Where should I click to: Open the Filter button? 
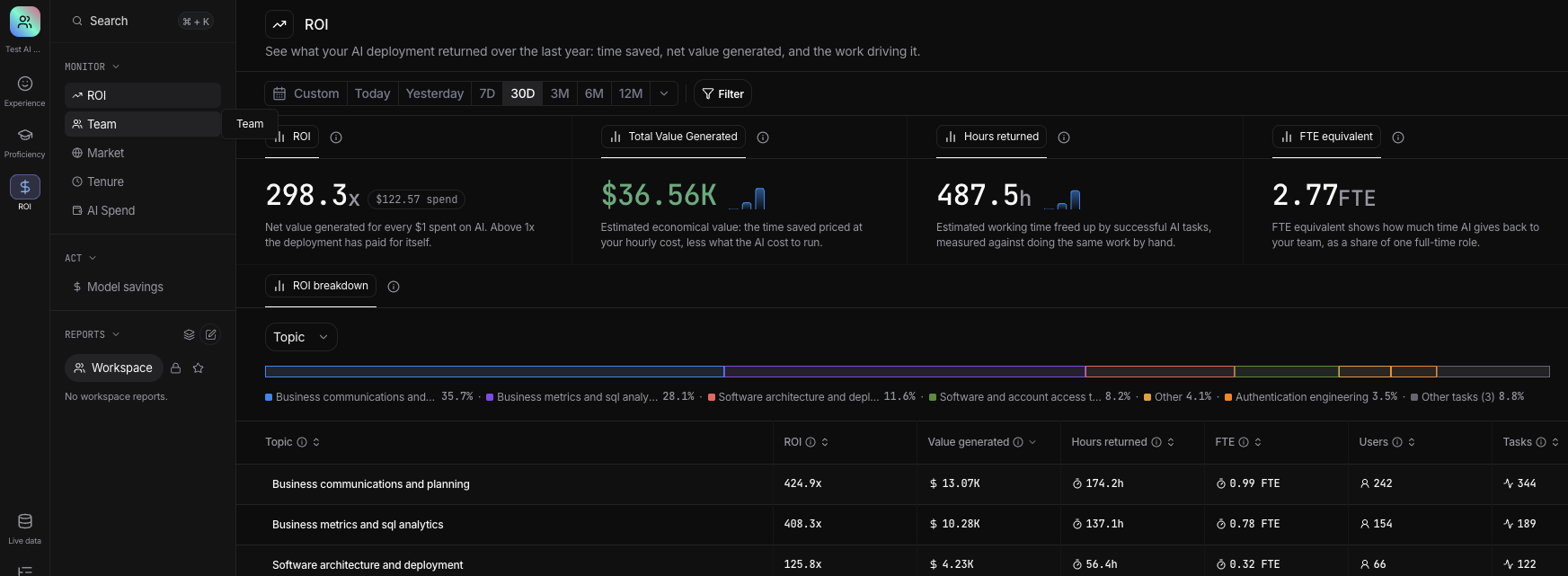tap(722, 93)
